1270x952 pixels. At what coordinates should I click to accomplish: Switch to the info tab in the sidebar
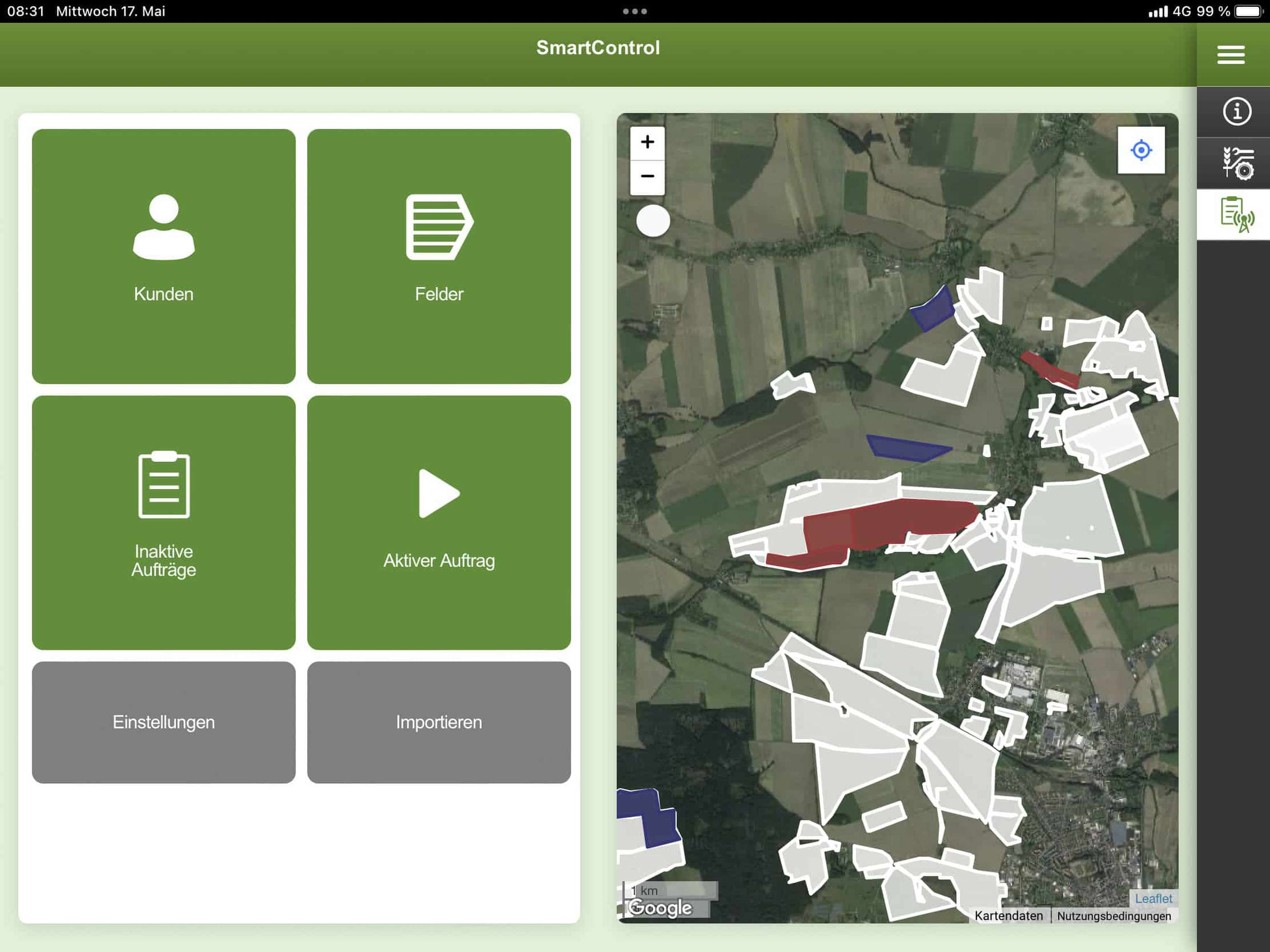coord(1237,111)
